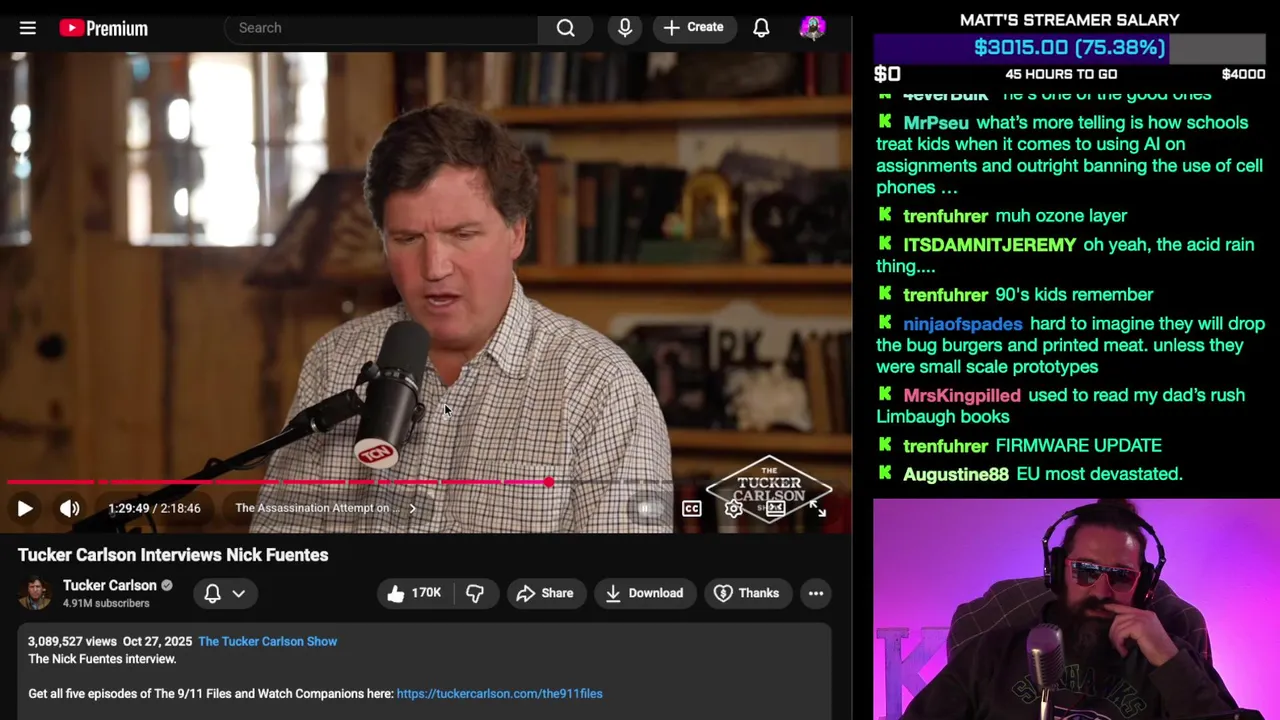
Task: Click the Download button
Action: (645, 593)
